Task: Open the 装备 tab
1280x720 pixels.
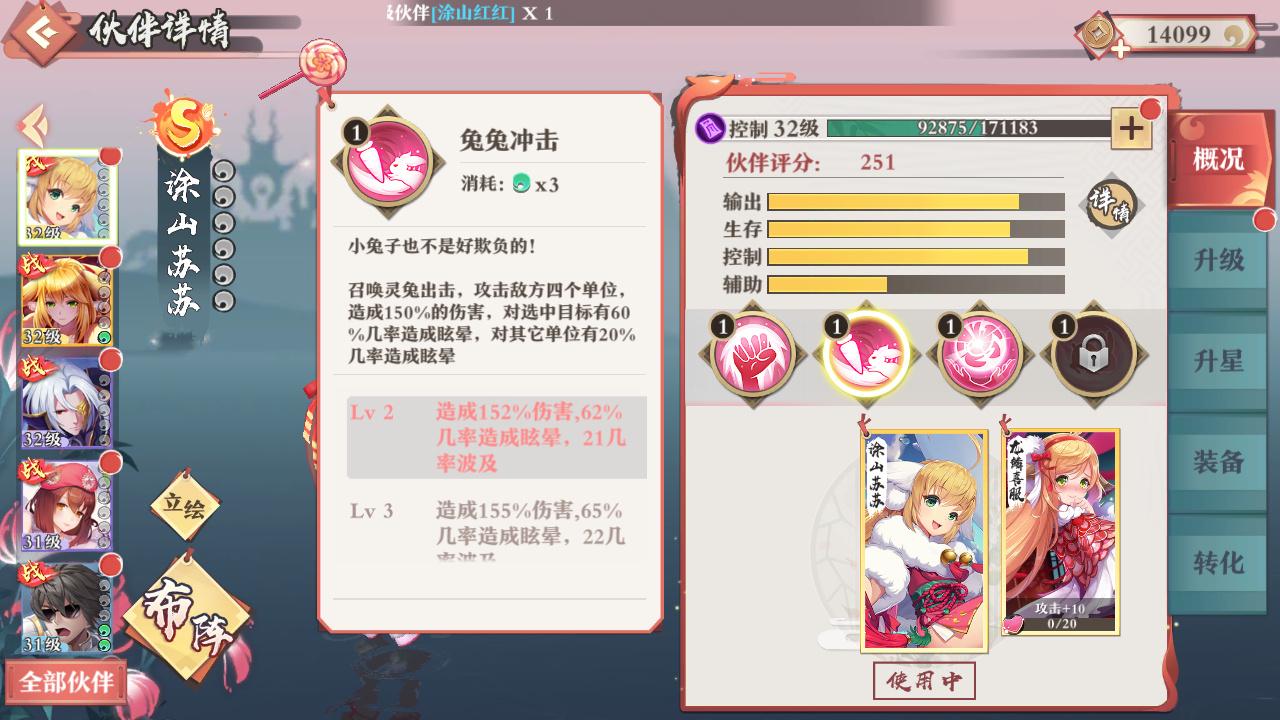Action: (x=1219, y=462)
